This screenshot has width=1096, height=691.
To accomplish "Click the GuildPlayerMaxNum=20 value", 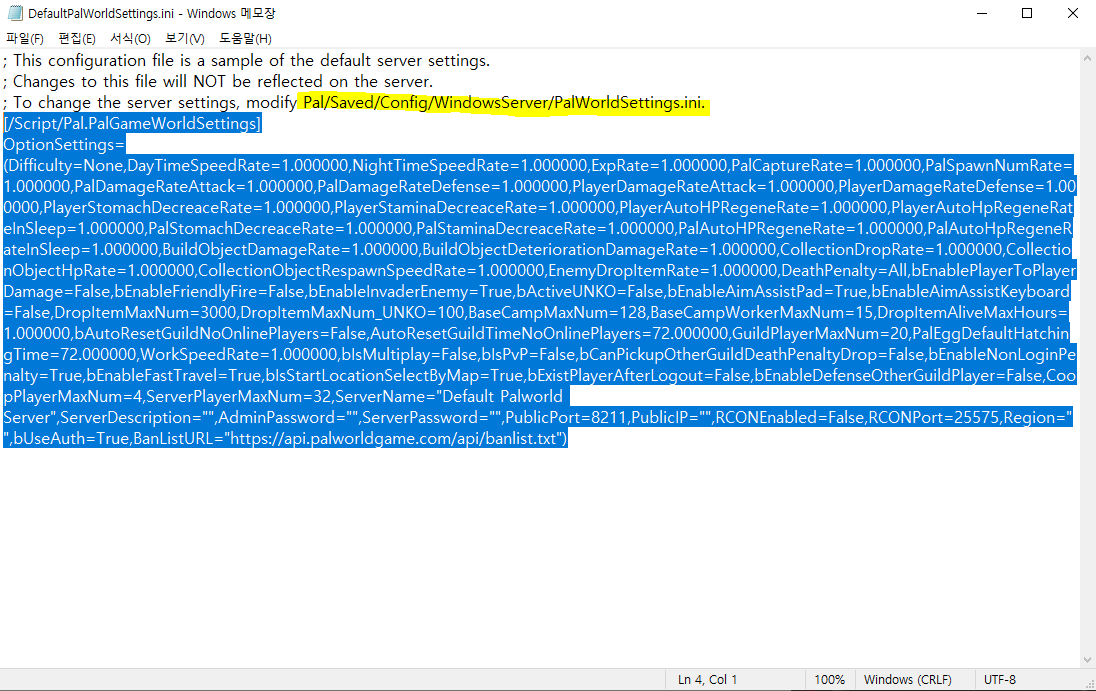I will click(x=820, y=333).
